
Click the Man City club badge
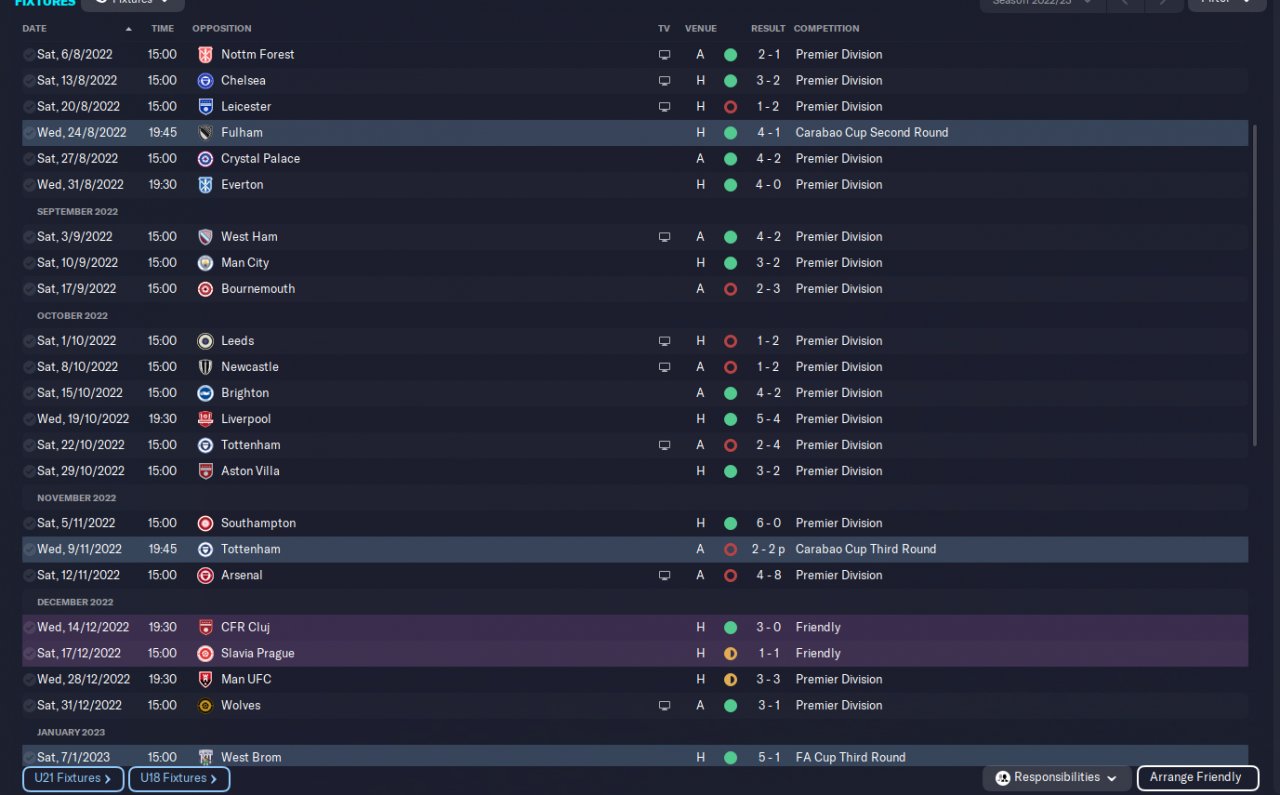tap(205, 262)
